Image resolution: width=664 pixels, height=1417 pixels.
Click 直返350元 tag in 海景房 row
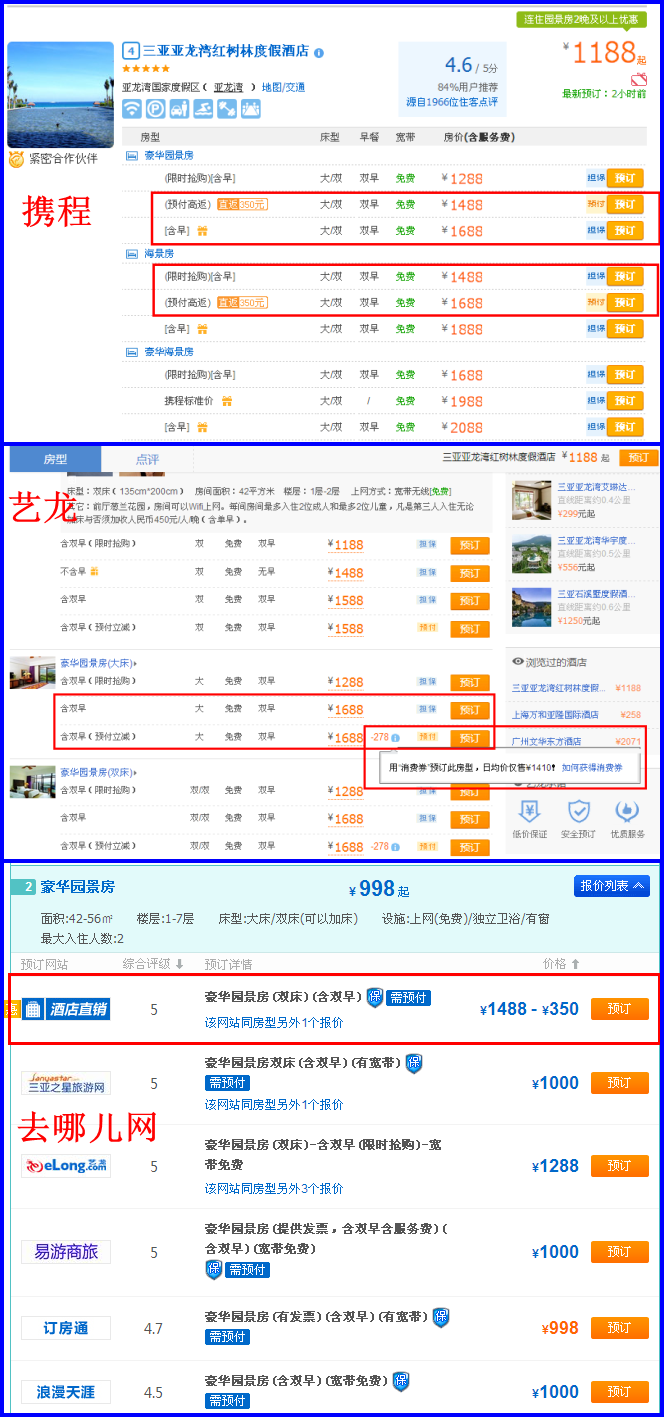tap(242, 302)
